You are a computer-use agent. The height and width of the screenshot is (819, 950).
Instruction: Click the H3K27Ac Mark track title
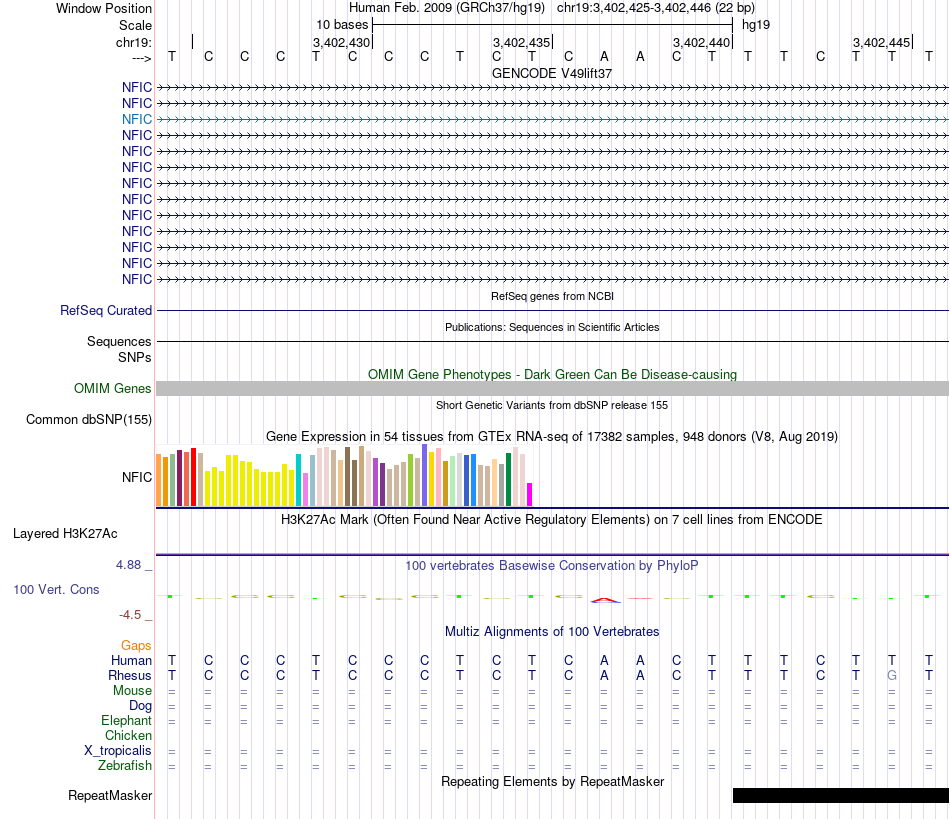pos(552,519)
